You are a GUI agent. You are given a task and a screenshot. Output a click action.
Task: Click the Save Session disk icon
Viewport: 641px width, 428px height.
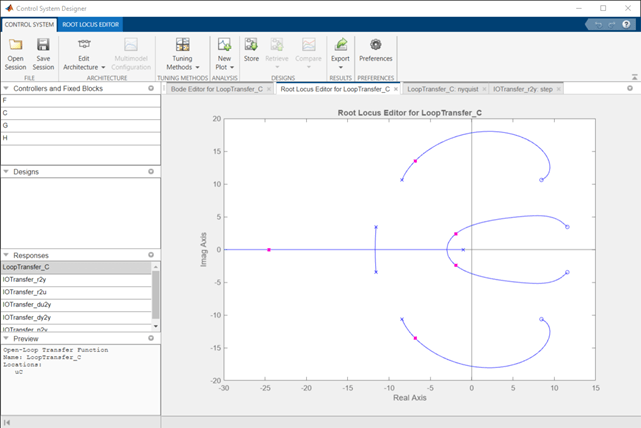(43, 45)
